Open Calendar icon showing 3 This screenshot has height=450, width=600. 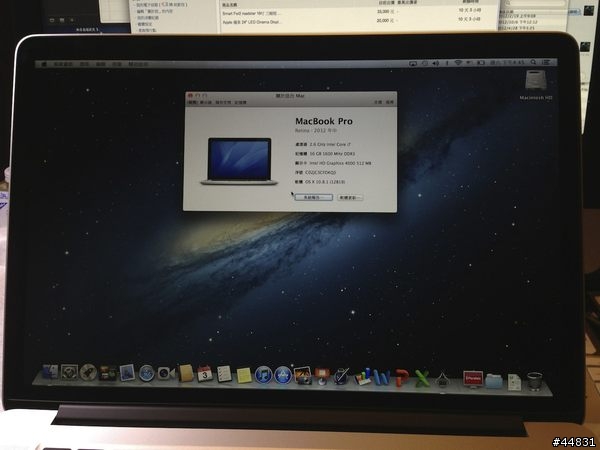click(x=205, y=373)
